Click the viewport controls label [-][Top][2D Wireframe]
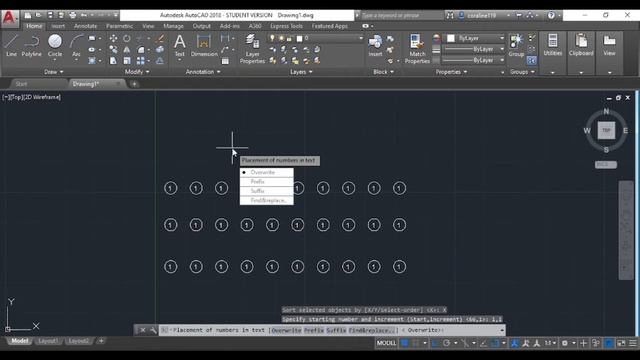This screenshot has height=360, width=640. pyautogui.click(x=31, y=97)
